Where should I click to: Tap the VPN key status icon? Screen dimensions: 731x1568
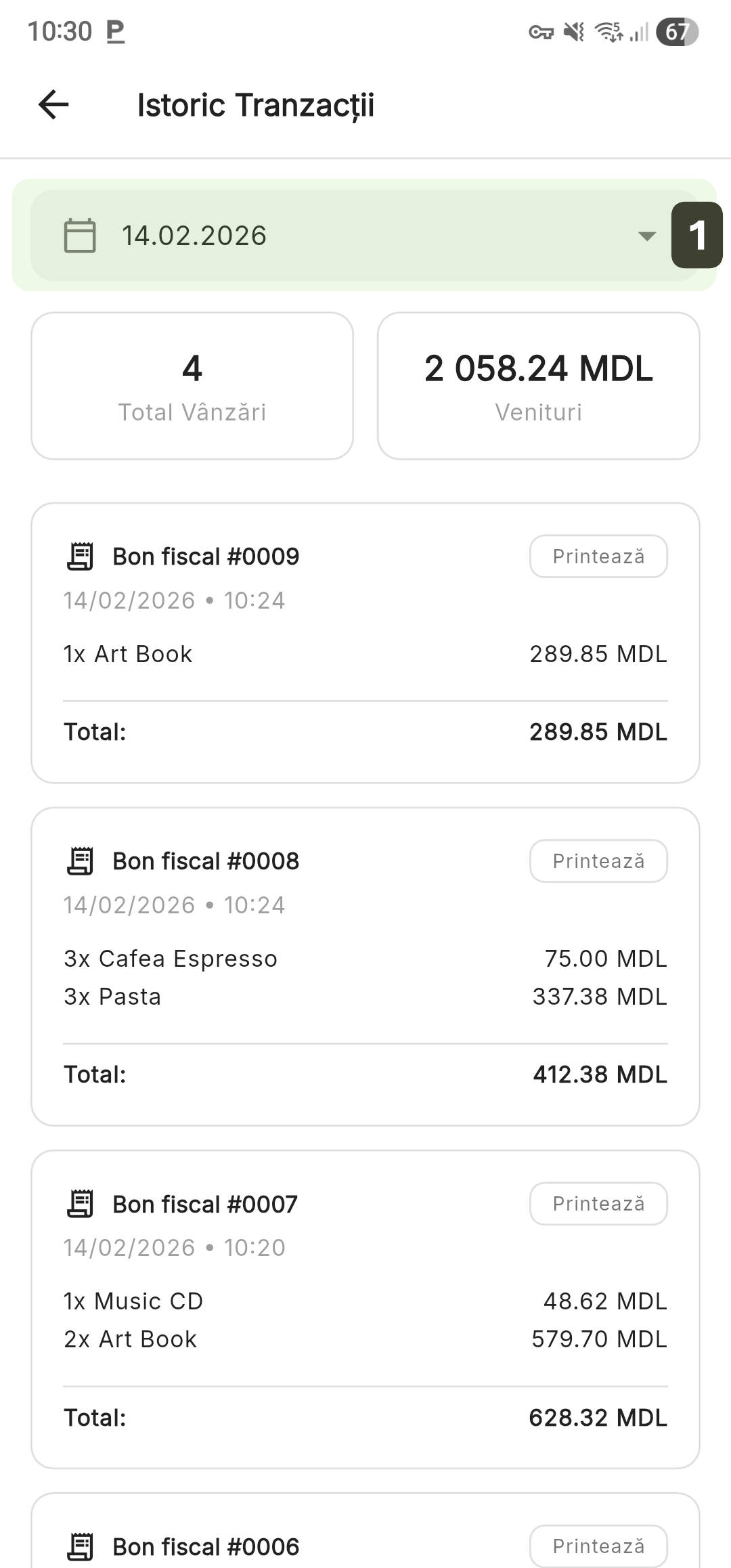pyautogui.click(x=541, y=32)
